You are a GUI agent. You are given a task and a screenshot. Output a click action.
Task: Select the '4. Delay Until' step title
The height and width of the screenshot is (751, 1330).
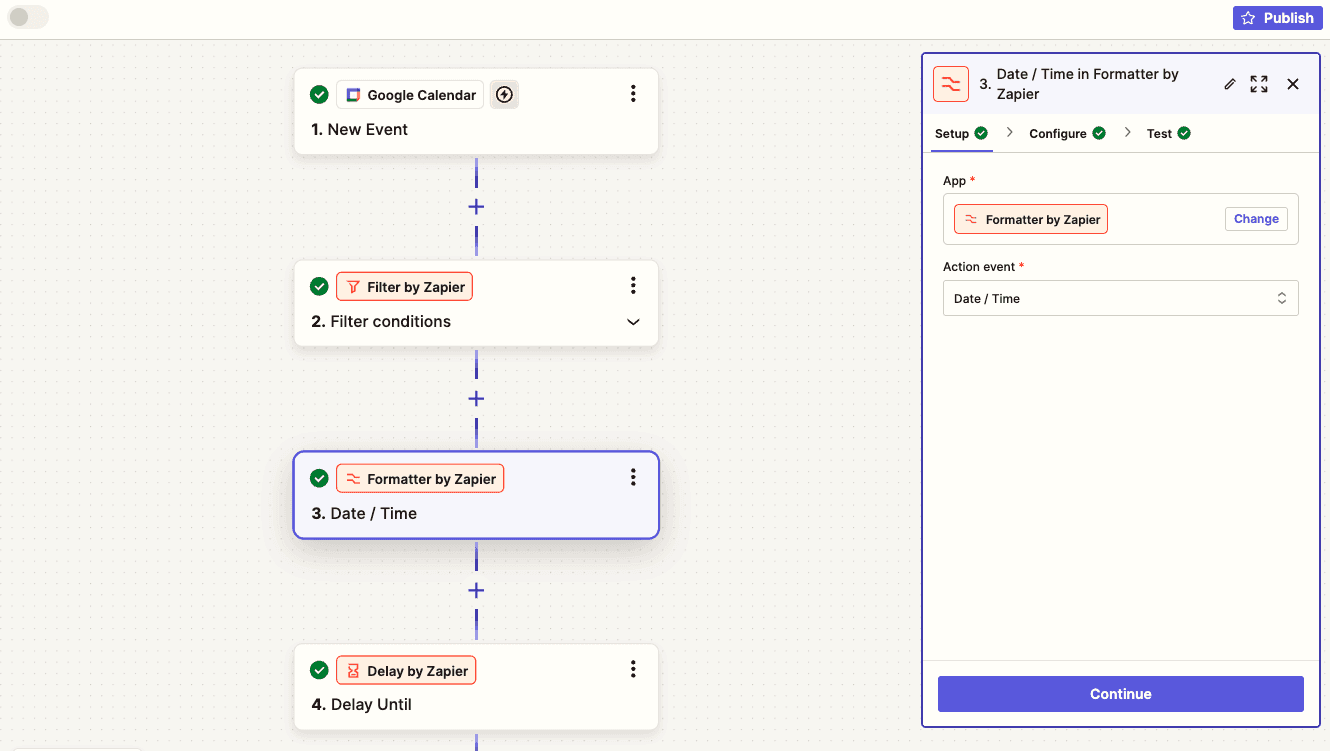coord(361,705)
